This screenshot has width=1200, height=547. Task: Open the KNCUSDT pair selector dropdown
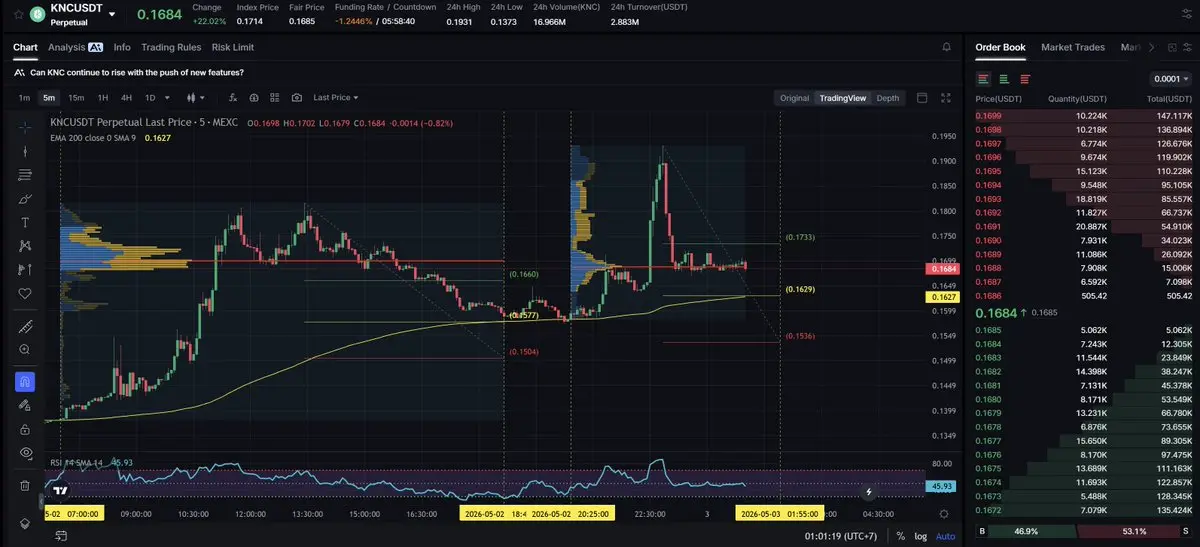112,15
